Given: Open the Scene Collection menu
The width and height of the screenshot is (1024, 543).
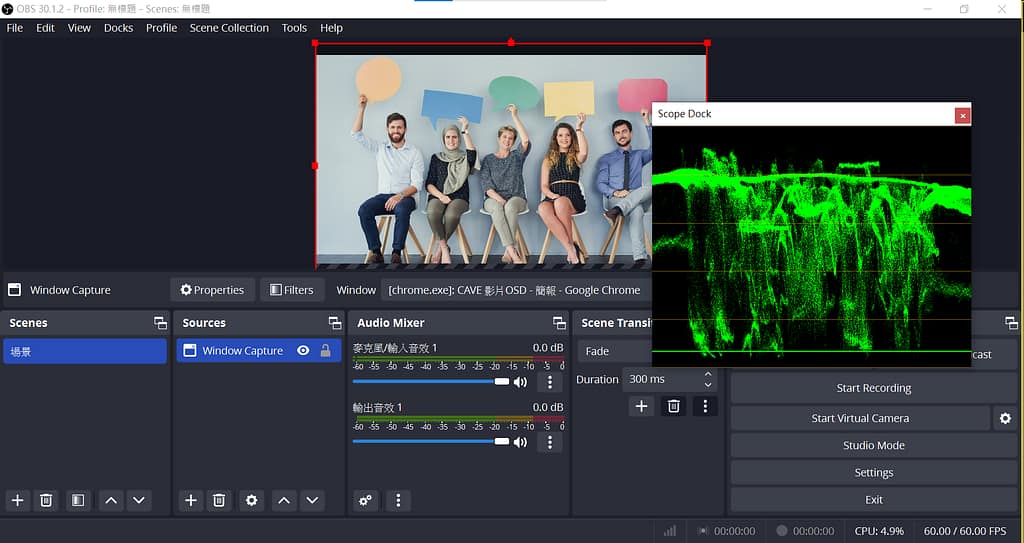Looking at the screenshot, I should (229, 28).
